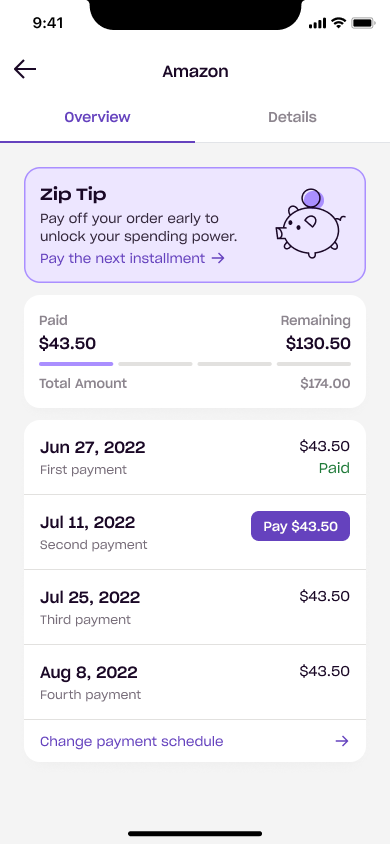Tap the battery status icon
Screen dimensions: 390x844
click(x=363, y=23)
